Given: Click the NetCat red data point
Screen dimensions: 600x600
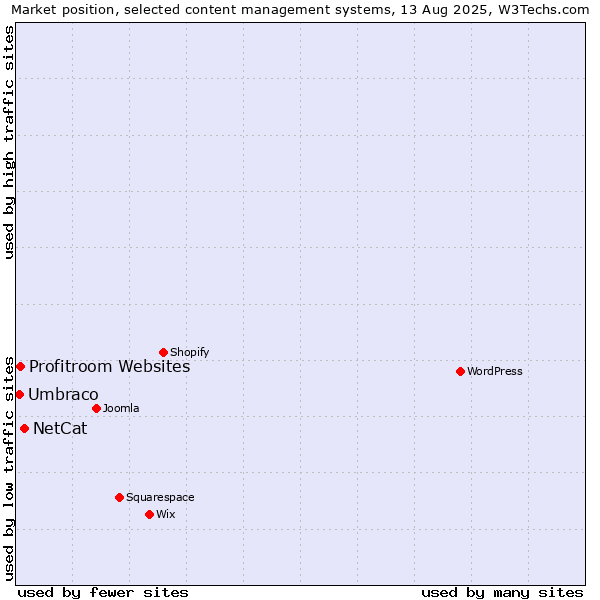Looking at the screenshot, I should tap(24, 429).
